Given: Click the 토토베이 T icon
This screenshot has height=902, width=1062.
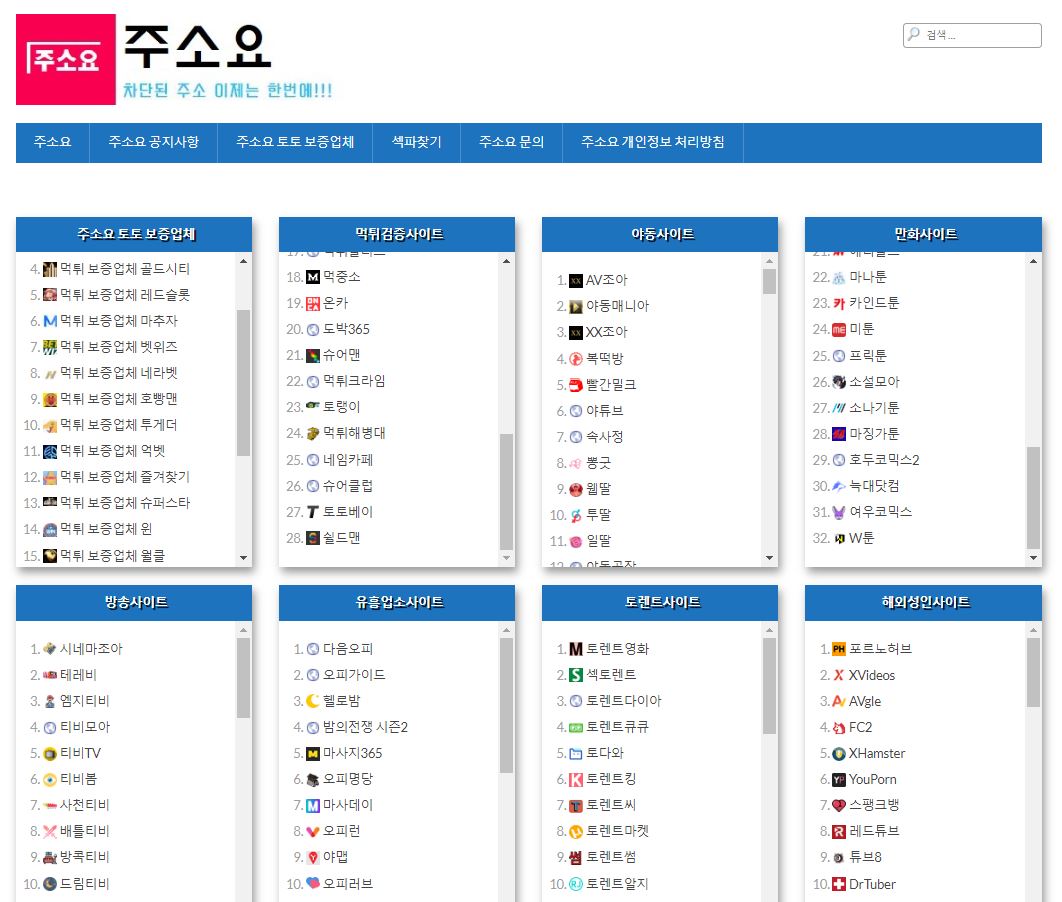Looking at the screenshot, I should click(x=312, y=512).
